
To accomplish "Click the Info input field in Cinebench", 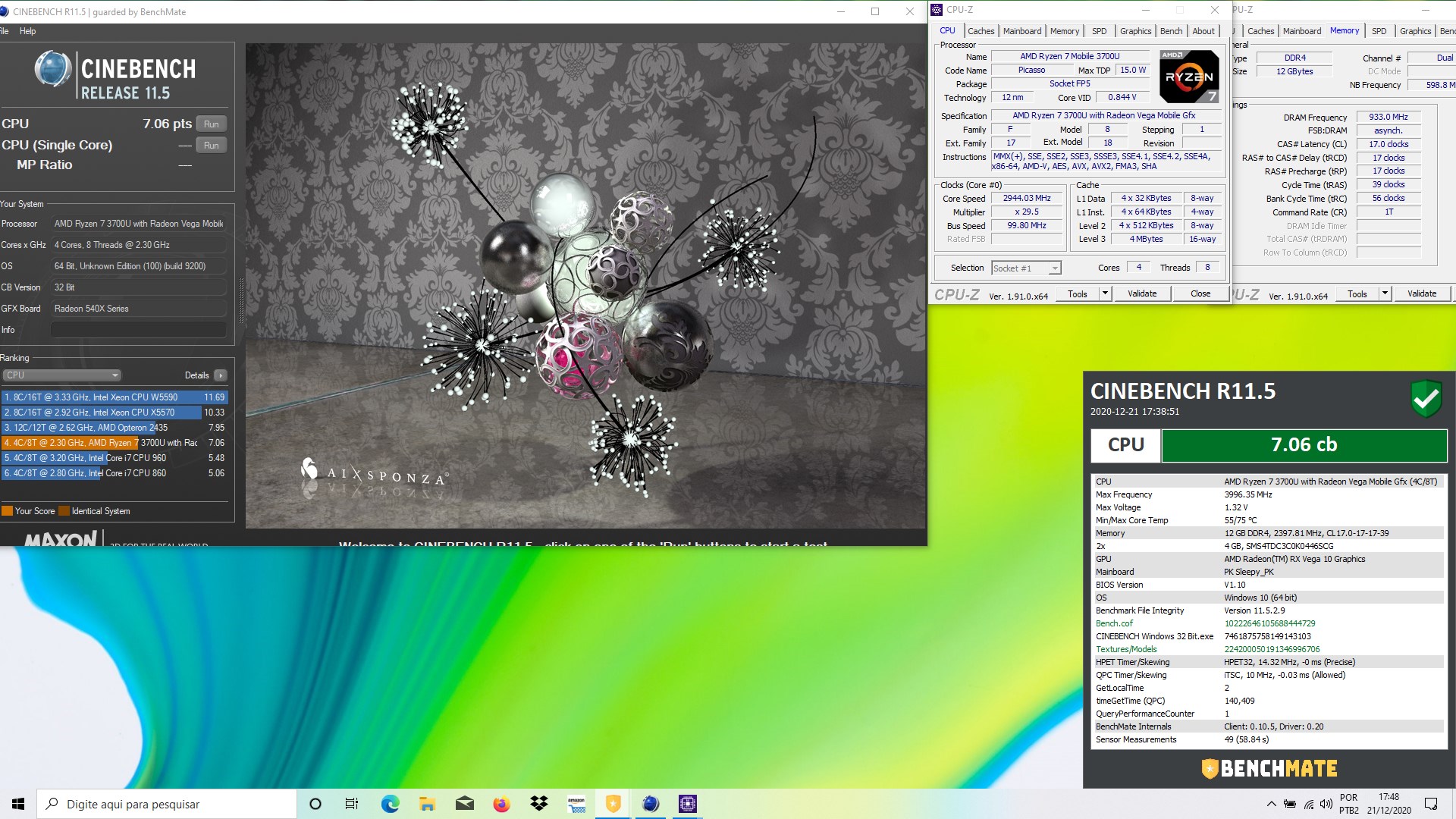I will point(138,330).
